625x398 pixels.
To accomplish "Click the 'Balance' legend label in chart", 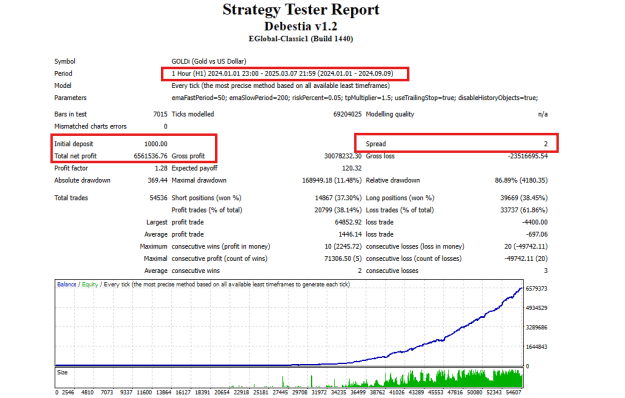I will coord(67,284).
